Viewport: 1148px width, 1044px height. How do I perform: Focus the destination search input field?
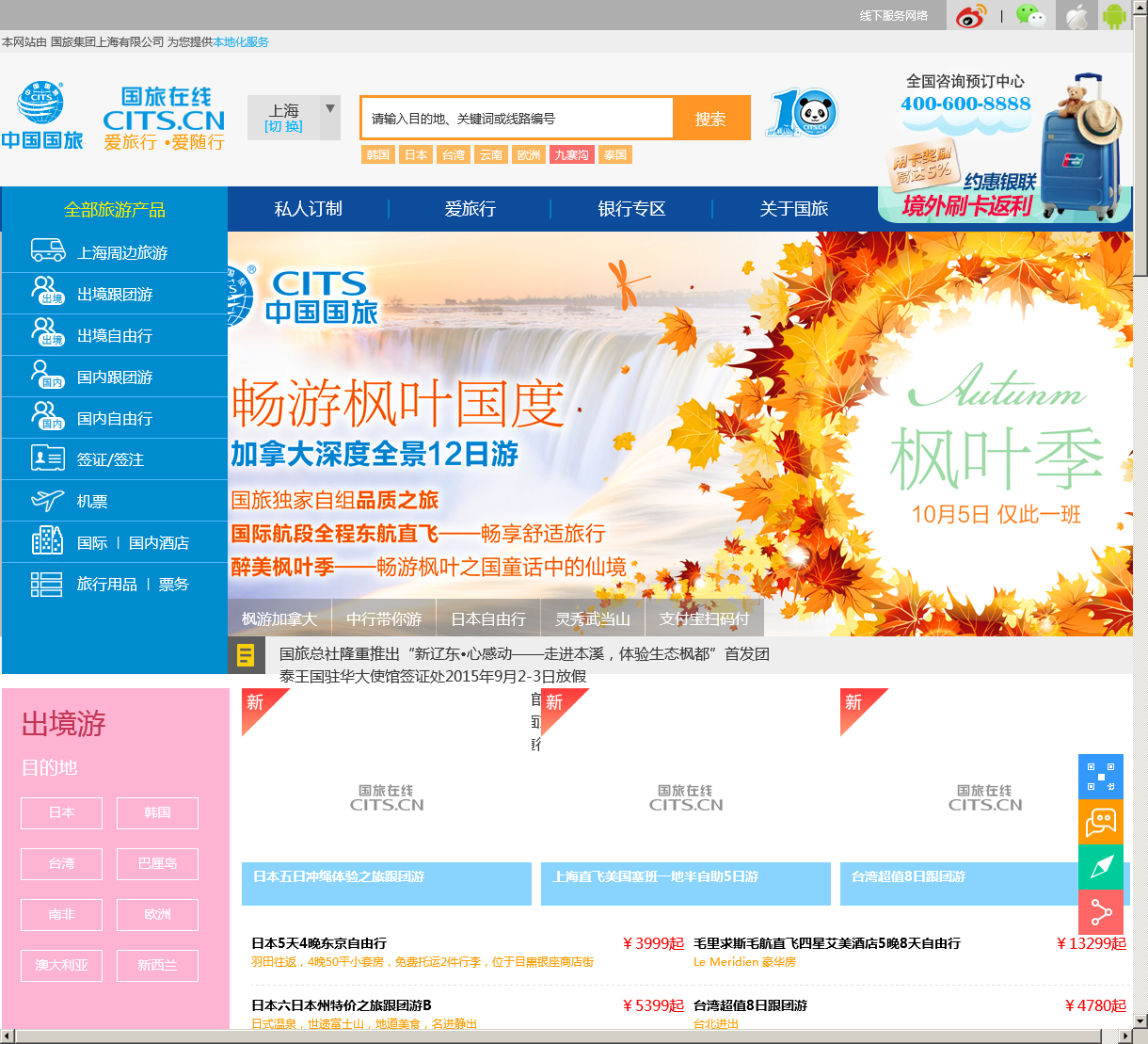point(518,119)
